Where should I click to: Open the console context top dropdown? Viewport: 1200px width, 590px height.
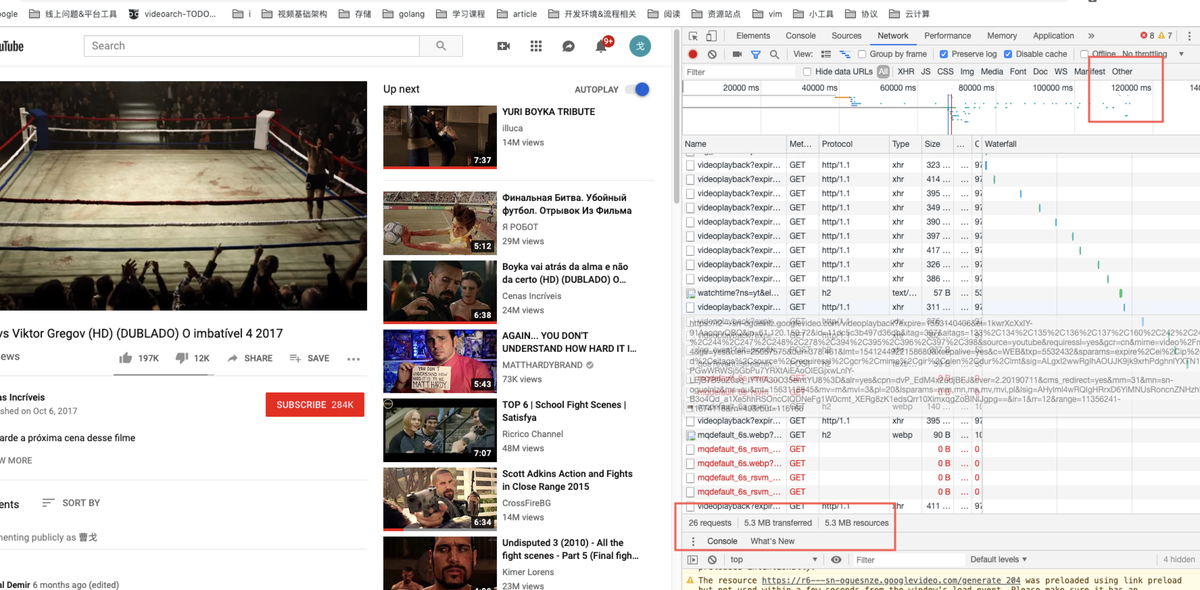click(x=774, y=560)
